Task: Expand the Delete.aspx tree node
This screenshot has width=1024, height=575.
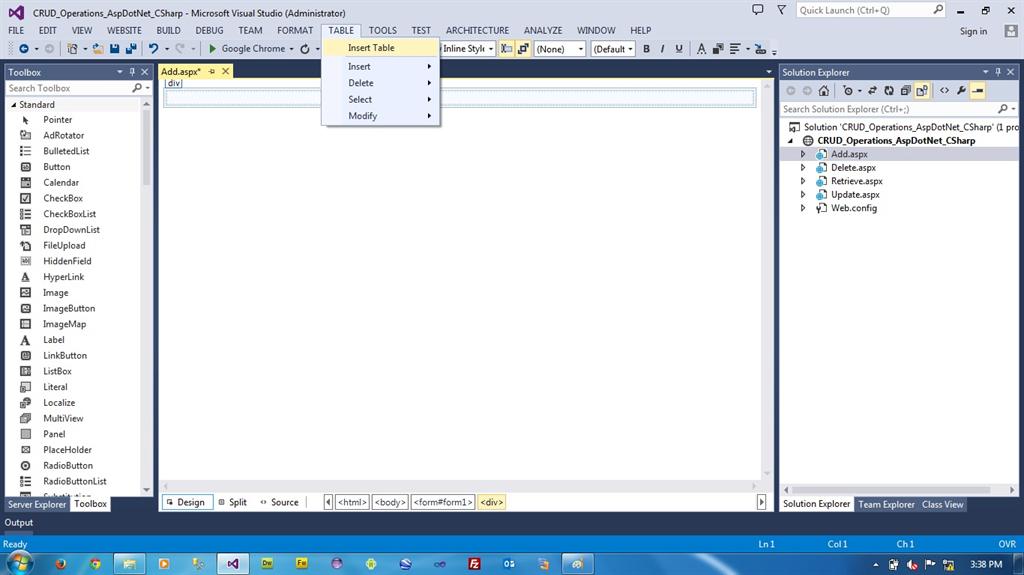Action: click(x=803, y=168)
